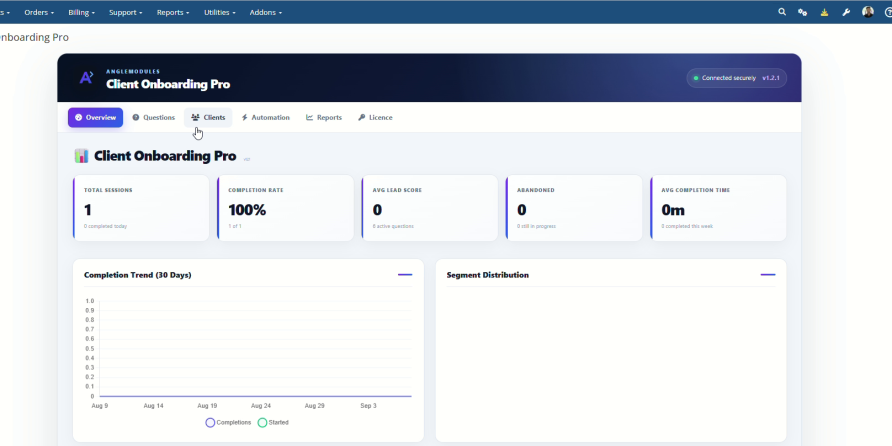Go to the Licence tab
Screen dimensions: 892x446
(x=375, y=117)
